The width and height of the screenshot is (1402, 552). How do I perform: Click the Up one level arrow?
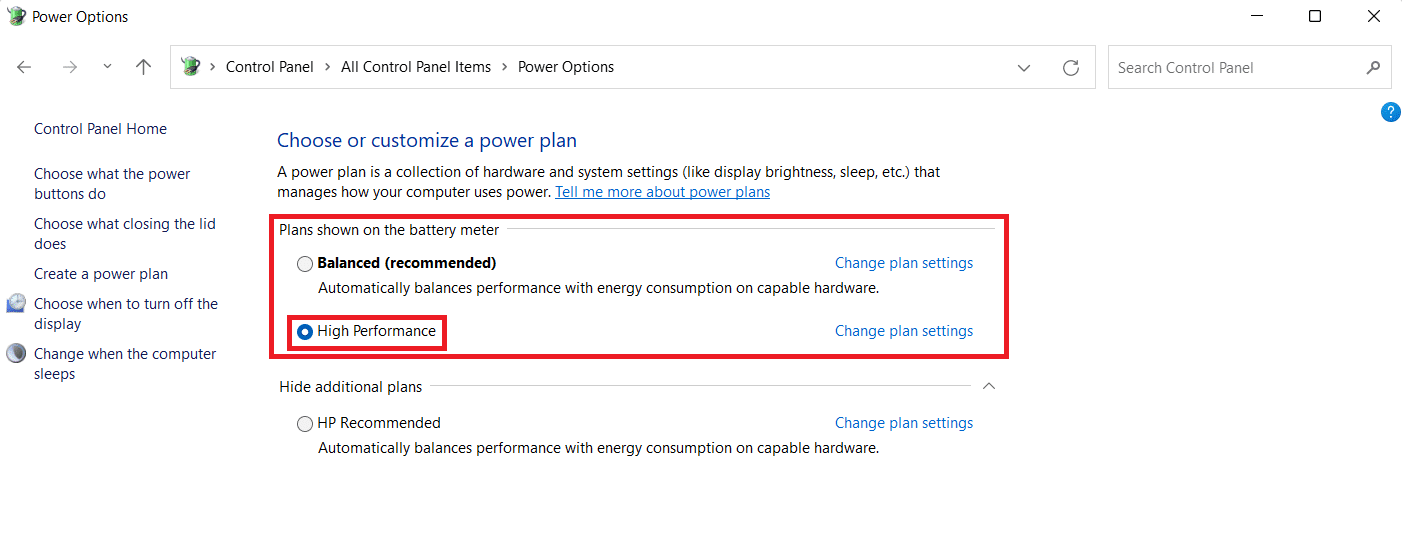tap(144, 67)
